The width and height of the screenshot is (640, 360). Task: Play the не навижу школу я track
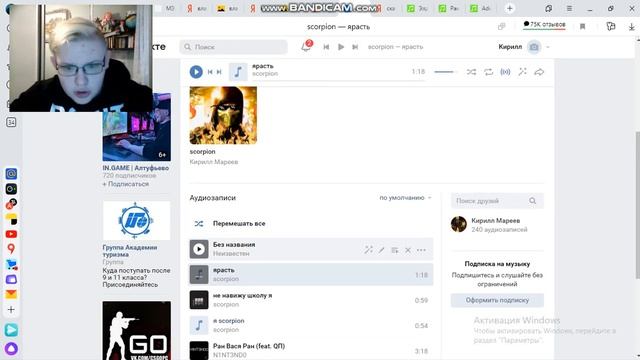point(199,300)
